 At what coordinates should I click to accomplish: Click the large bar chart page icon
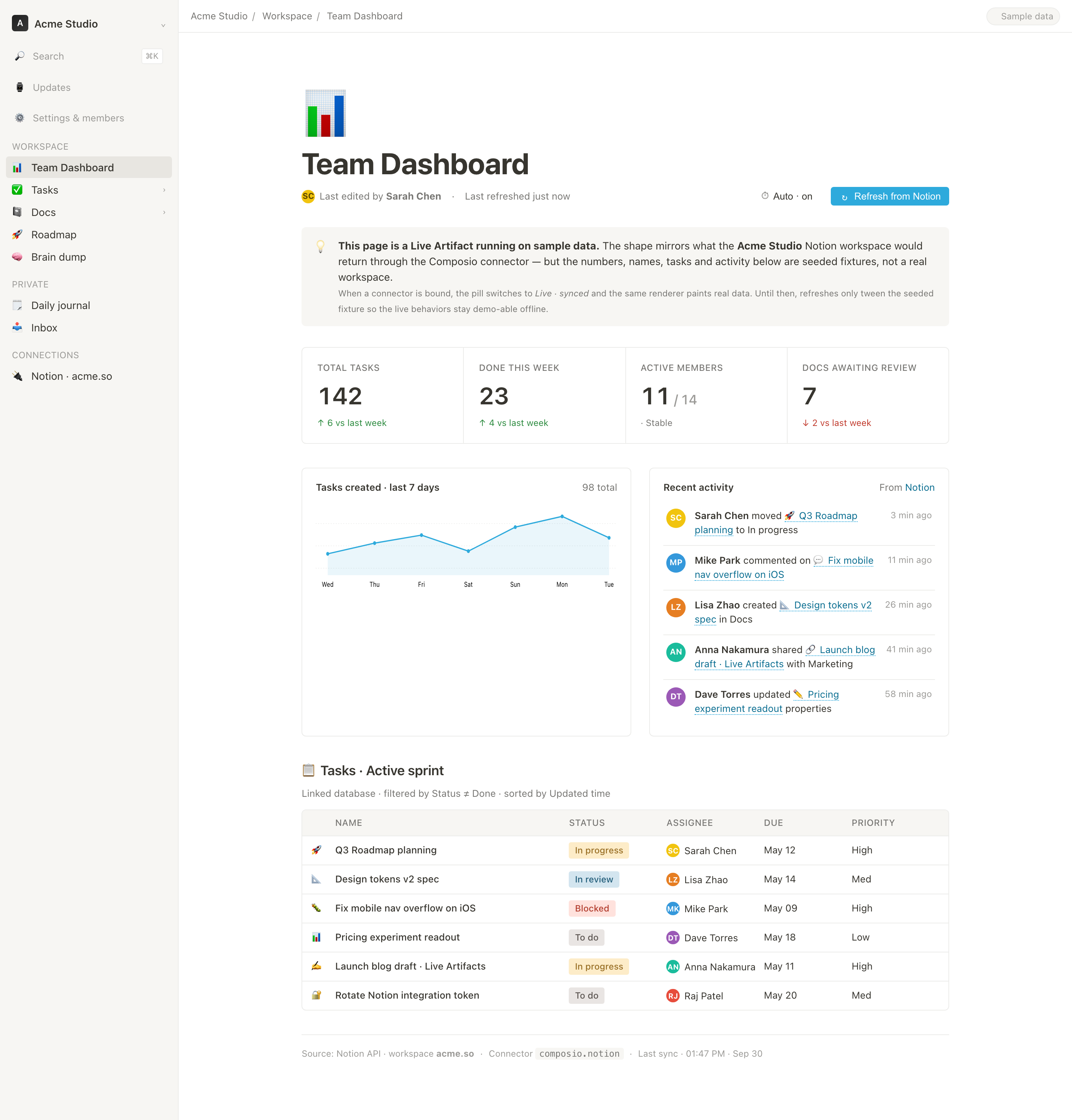(x=326, y=113)
